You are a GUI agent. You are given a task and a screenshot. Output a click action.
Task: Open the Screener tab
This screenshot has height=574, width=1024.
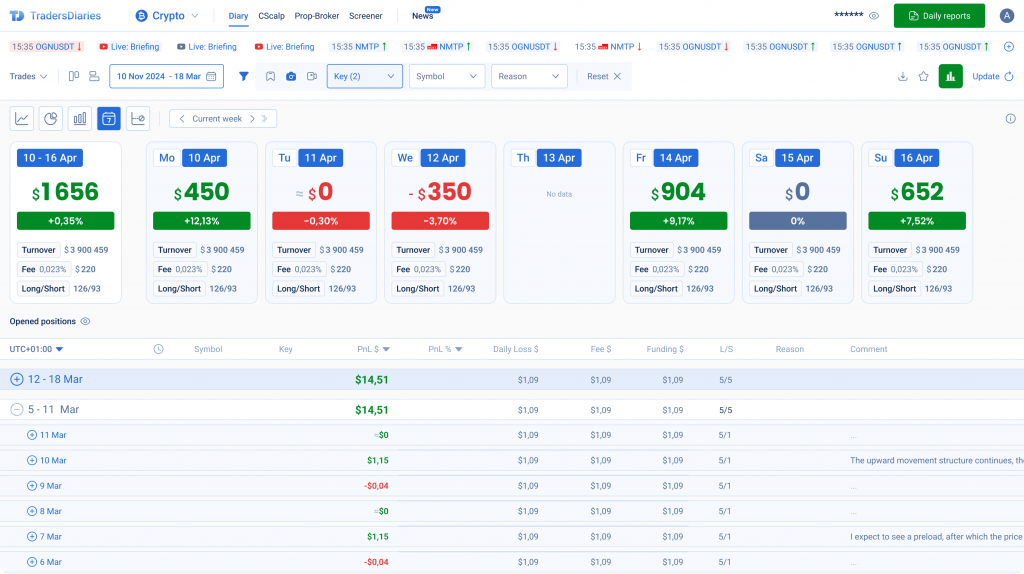(365, 16)
